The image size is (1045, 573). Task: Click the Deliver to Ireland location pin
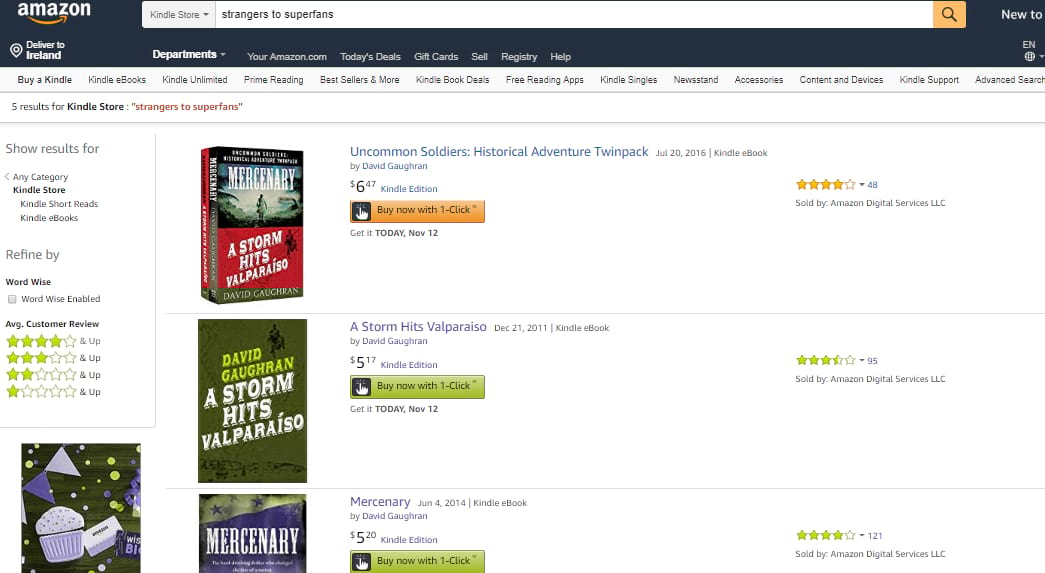tap(16, 50)
